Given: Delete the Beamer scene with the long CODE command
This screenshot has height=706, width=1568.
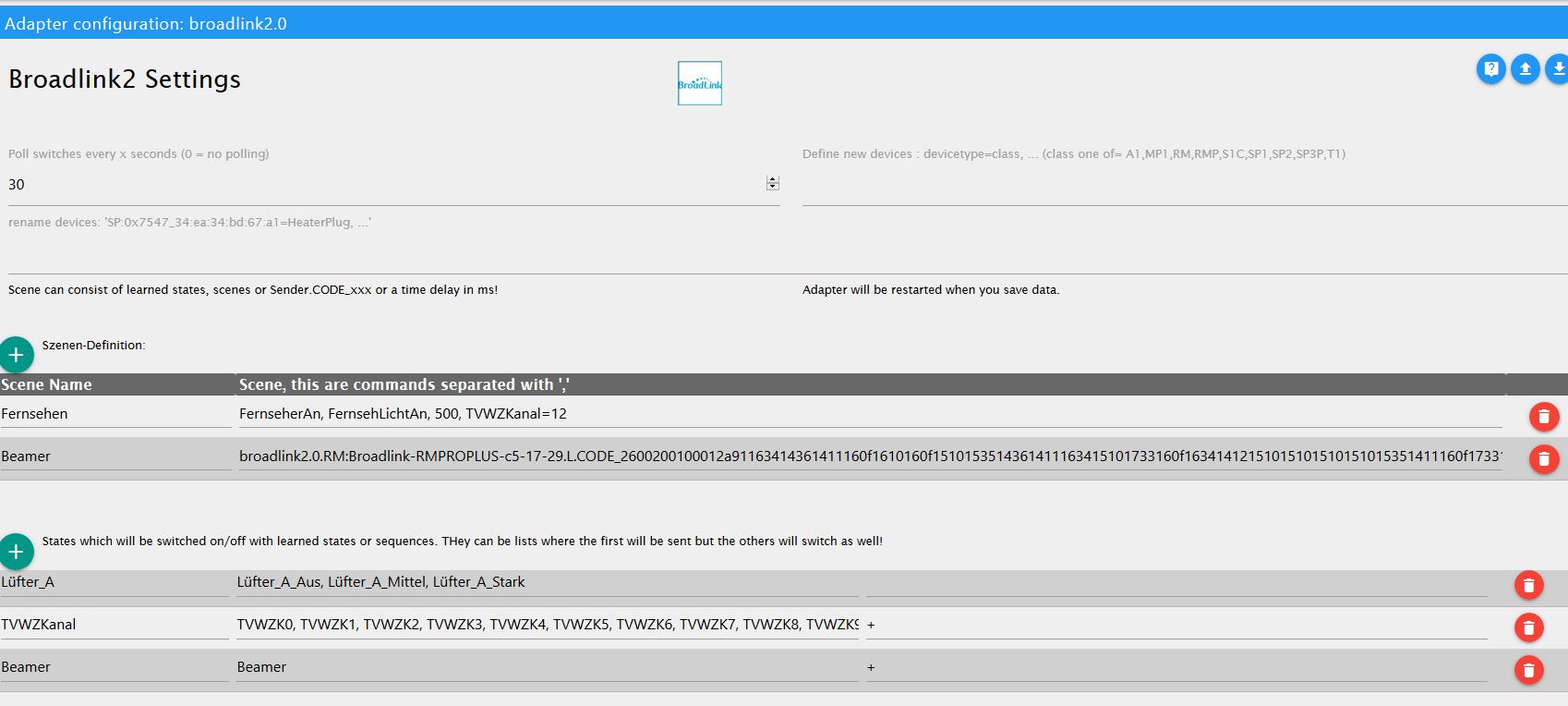Looking at the screenshot, I should [1544, 459].
